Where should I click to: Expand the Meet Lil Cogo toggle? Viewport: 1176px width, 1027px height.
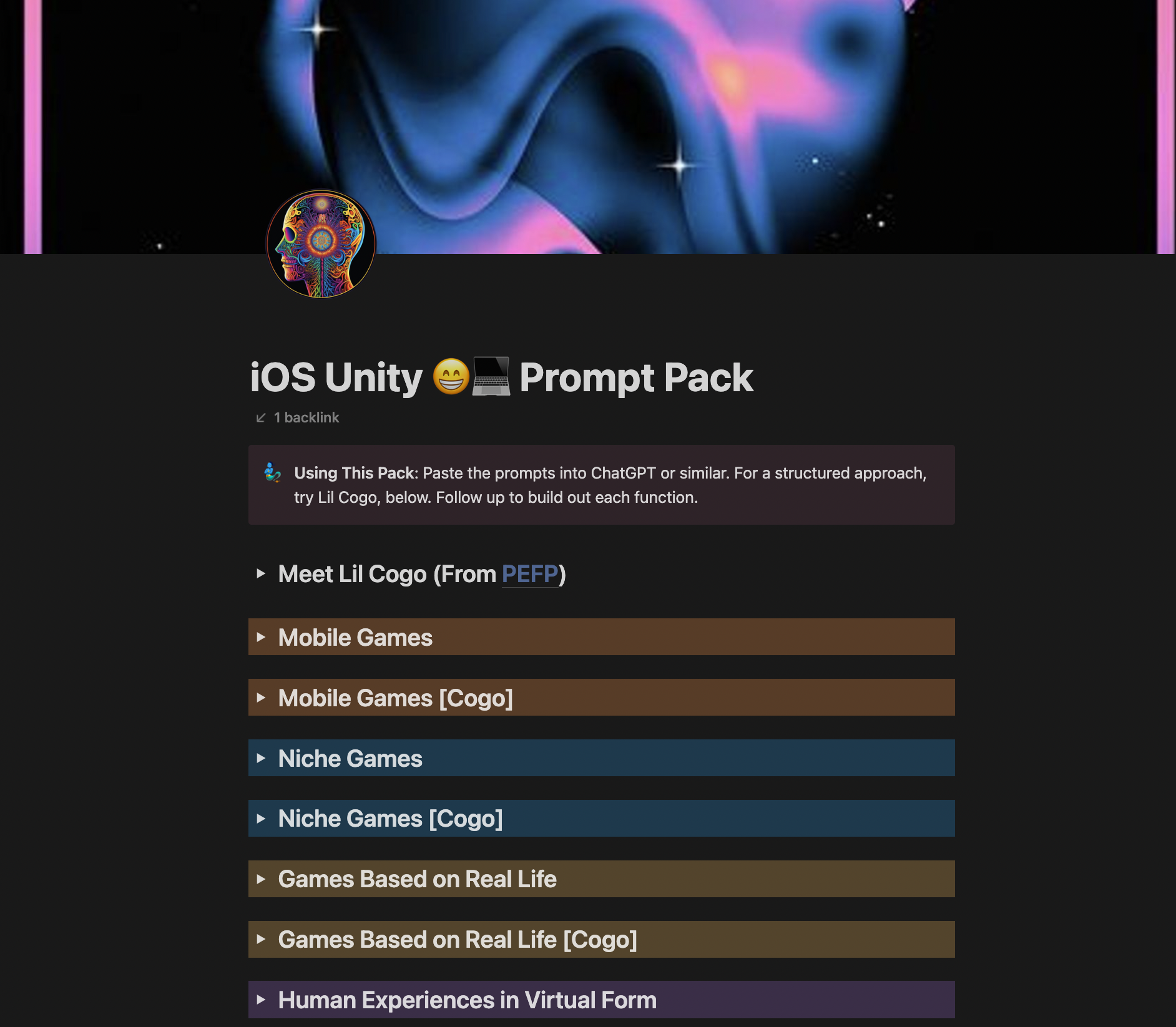(x=261, y=573)
